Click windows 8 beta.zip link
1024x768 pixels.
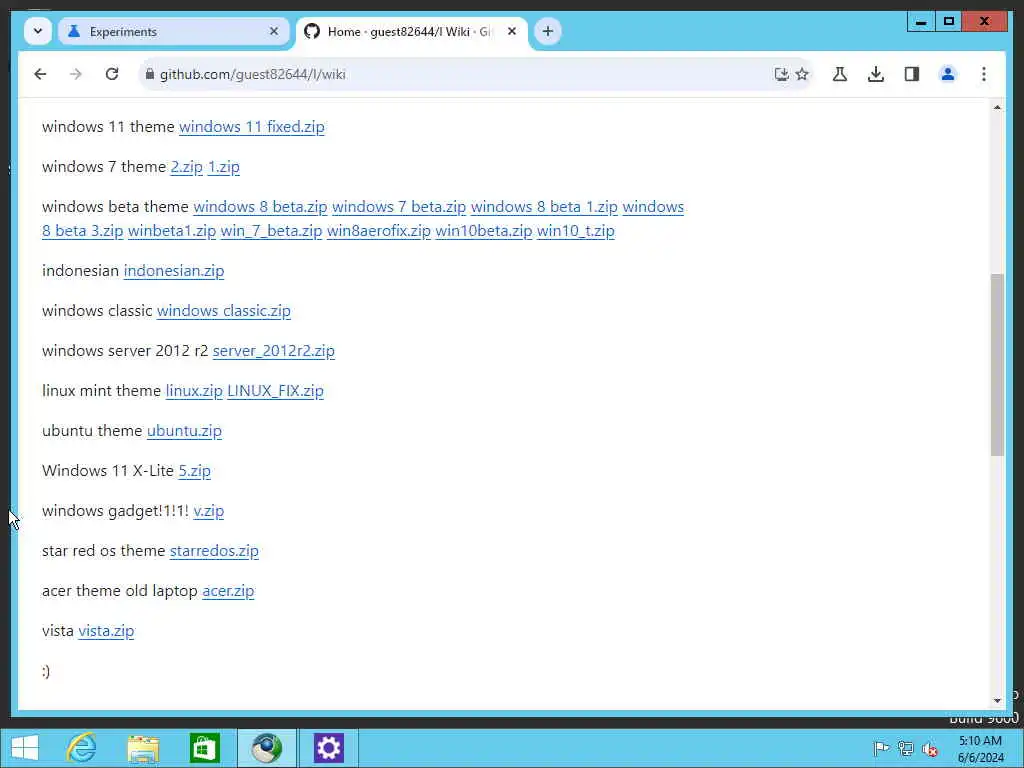[260, 207]
